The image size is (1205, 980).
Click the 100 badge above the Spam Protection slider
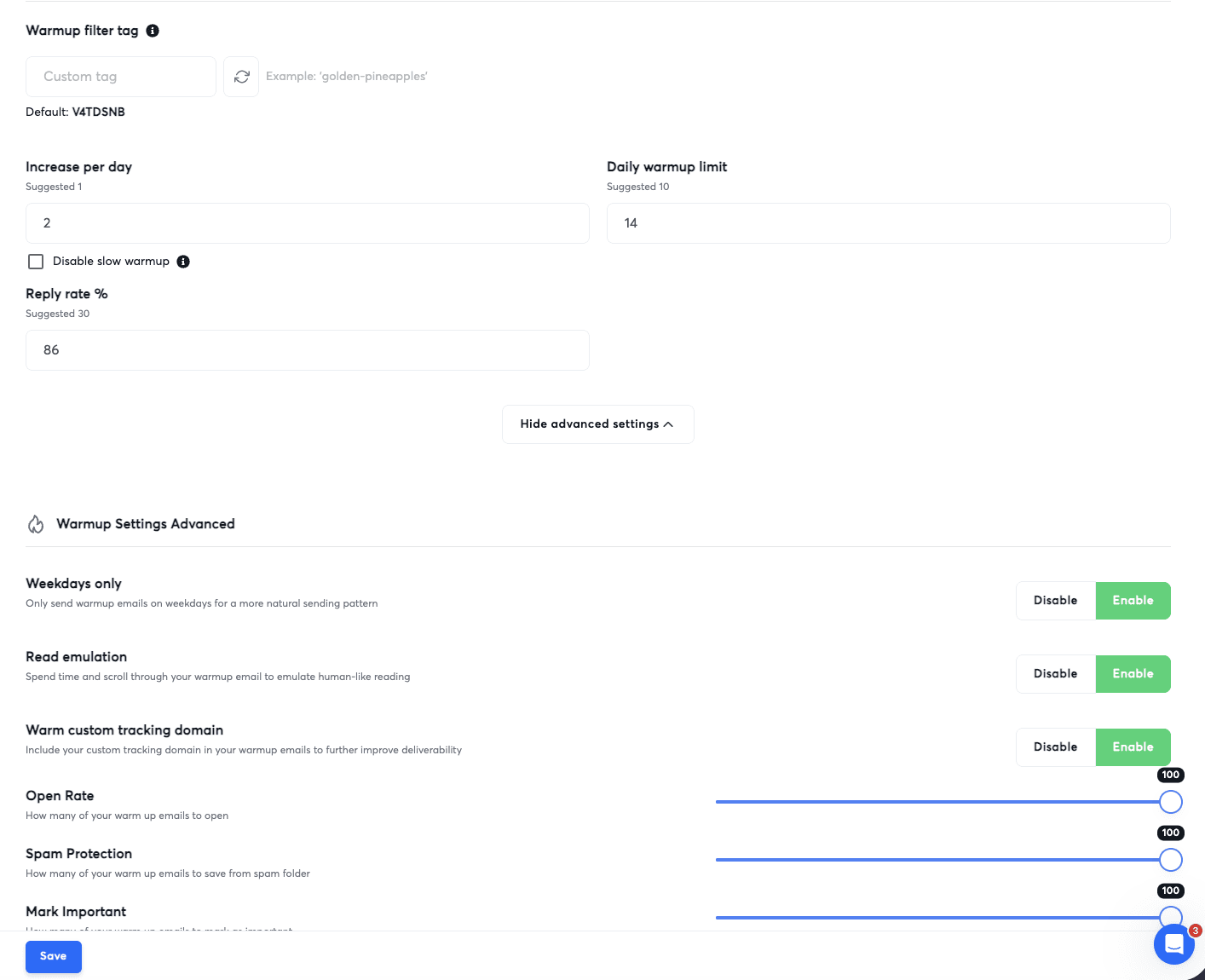click(1170, 833)
